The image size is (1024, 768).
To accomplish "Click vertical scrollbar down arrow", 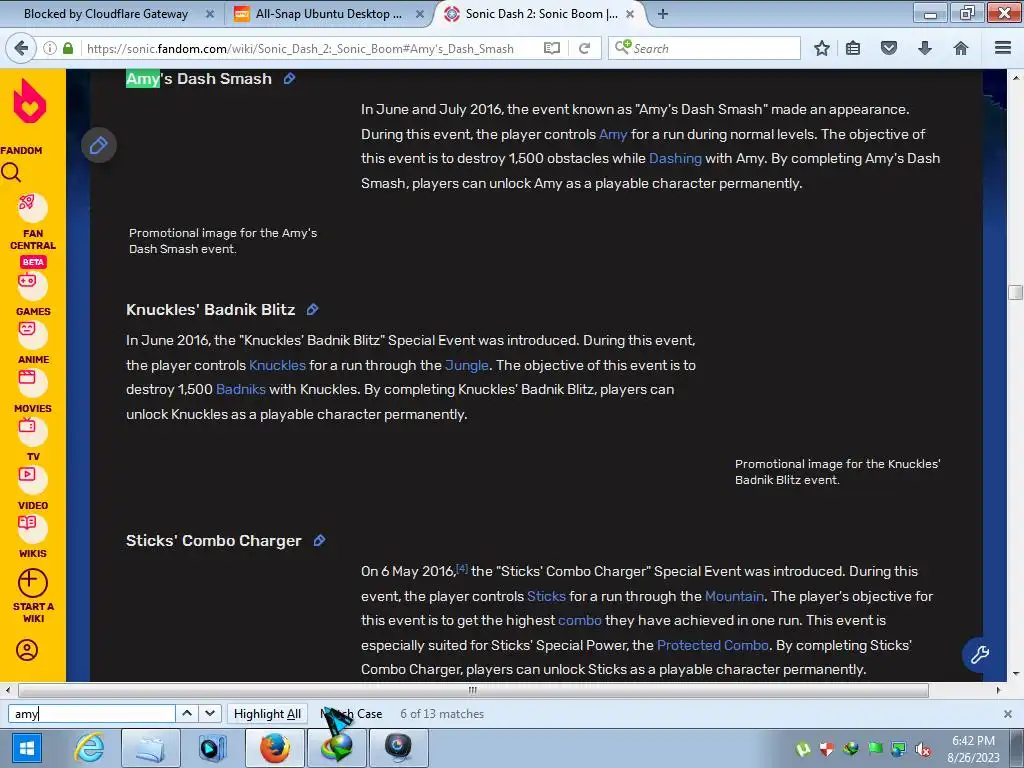I will (1016, 673).
